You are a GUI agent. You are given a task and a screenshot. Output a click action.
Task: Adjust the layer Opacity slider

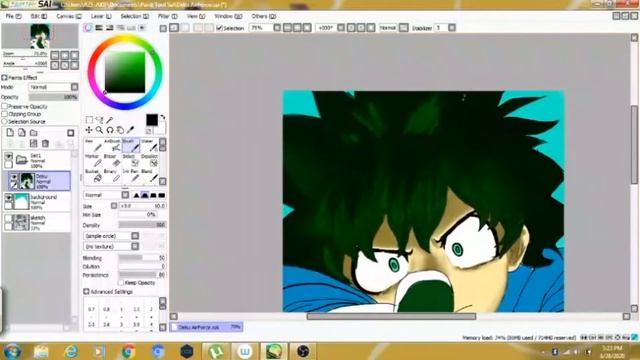53,97
